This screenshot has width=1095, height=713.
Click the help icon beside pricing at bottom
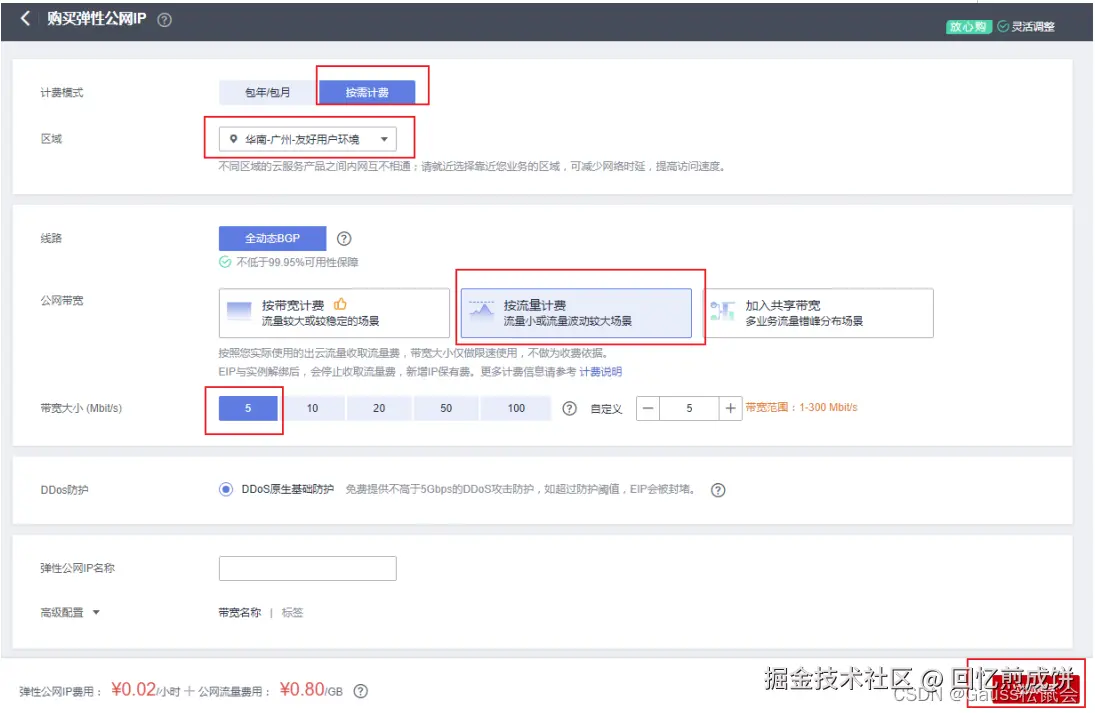click(359, 690)
